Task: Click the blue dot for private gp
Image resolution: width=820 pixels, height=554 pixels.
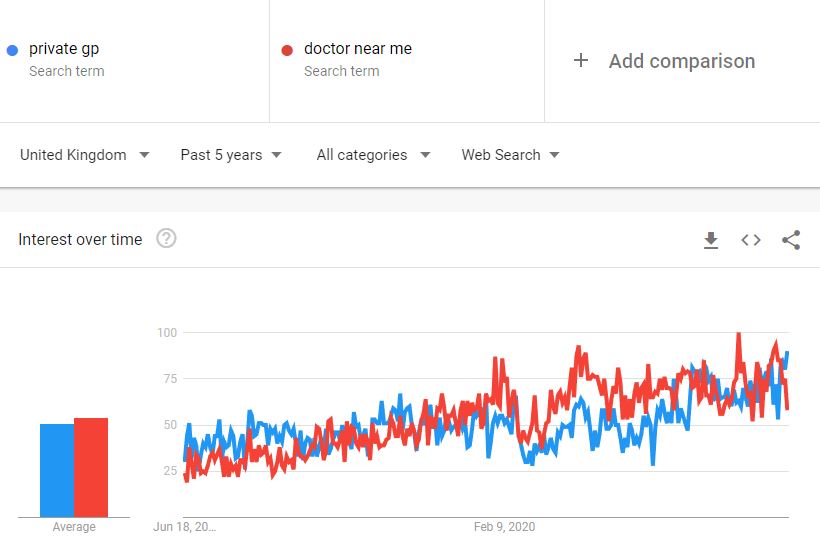Action: (x=12, y=50)
